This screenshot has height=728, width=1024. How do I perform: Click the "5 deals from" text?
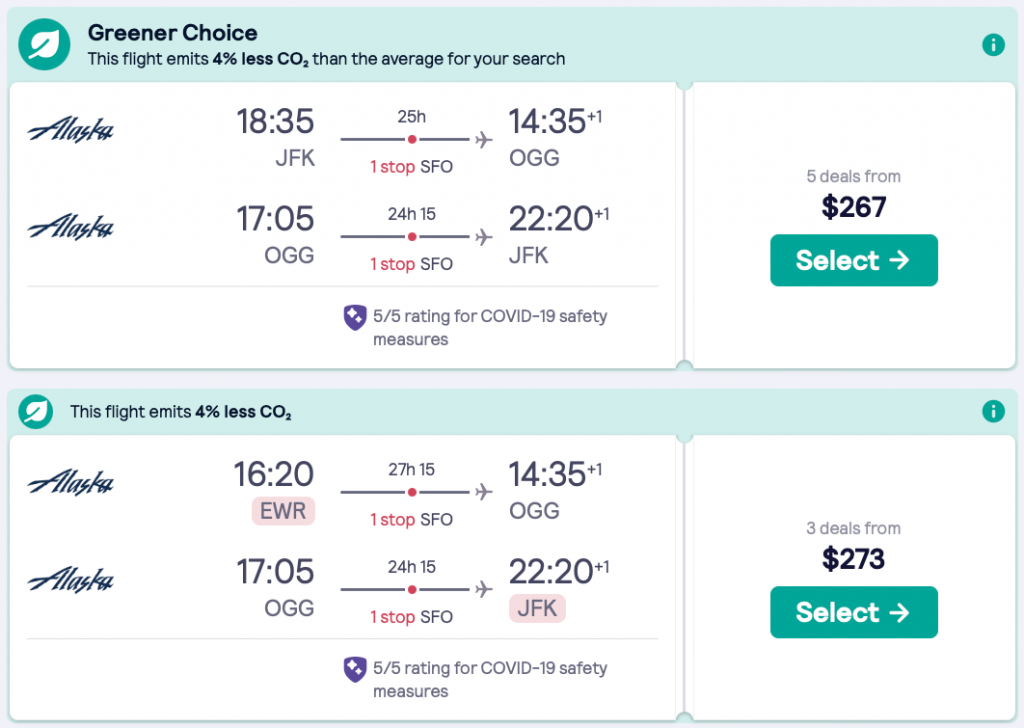click(853, 176)
